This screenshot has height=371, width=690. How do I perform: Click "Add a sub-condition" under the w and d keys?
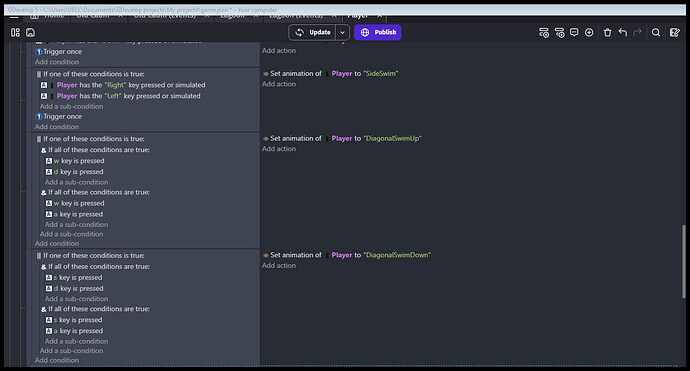point(77,182)
